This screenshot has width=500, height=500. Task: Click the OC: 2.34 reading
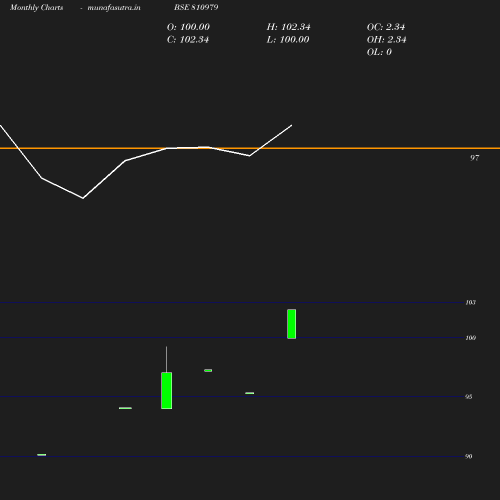(386, 27)
